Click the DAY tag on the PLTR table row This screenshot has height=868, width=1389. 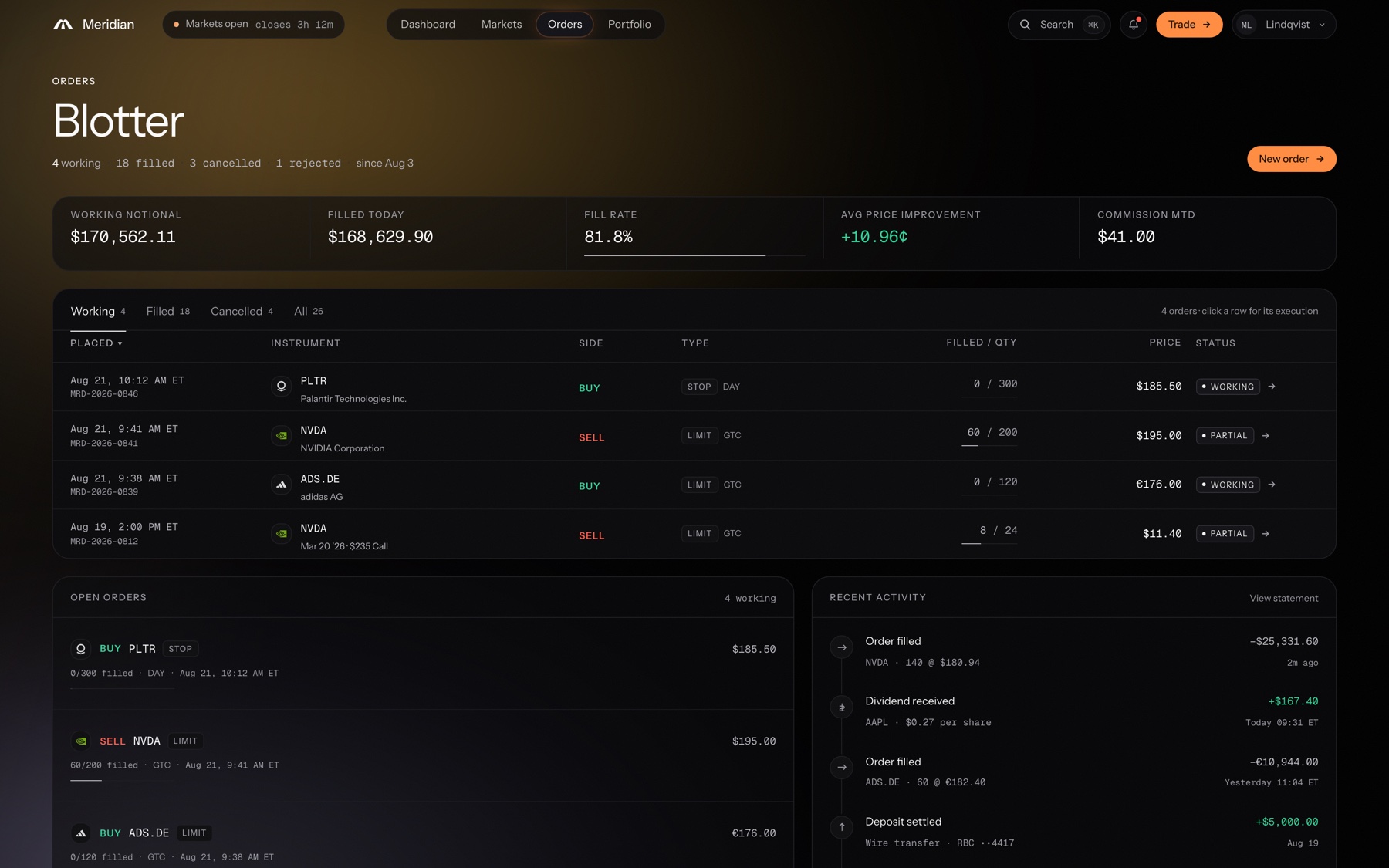tap(732, 387)
